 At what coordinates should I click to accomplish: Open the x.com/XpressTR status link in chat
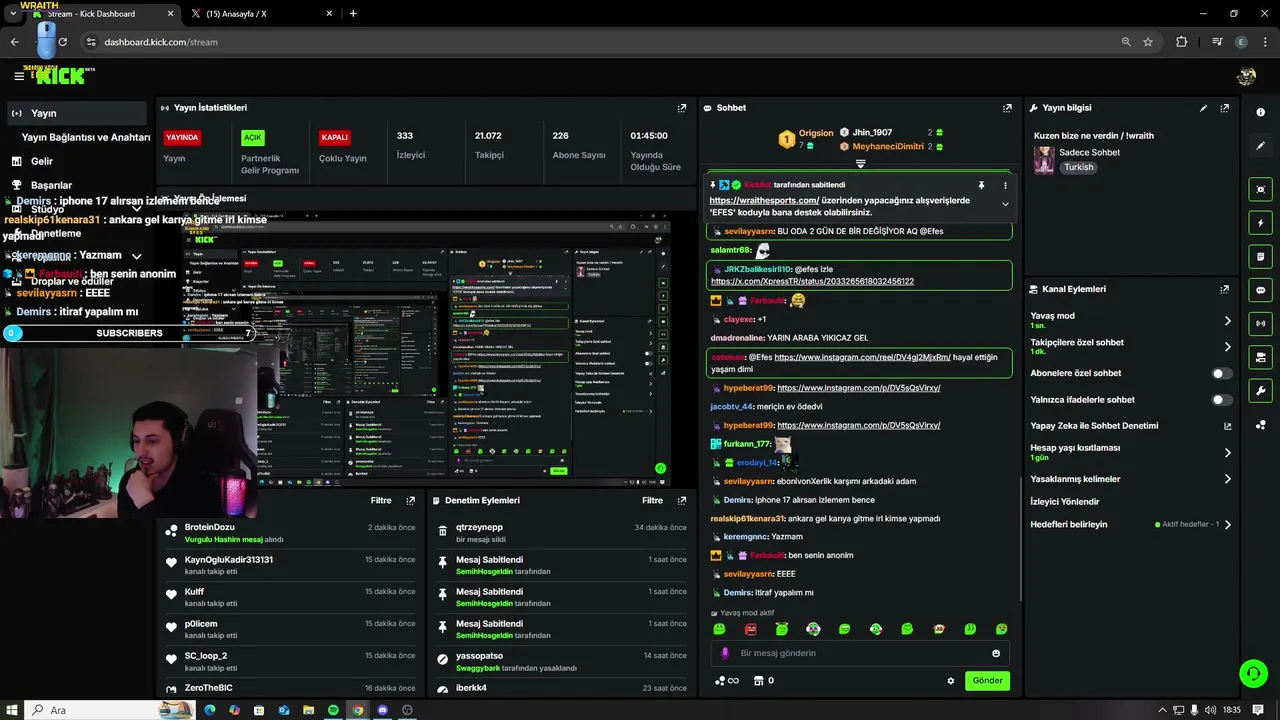coord(812,282)
